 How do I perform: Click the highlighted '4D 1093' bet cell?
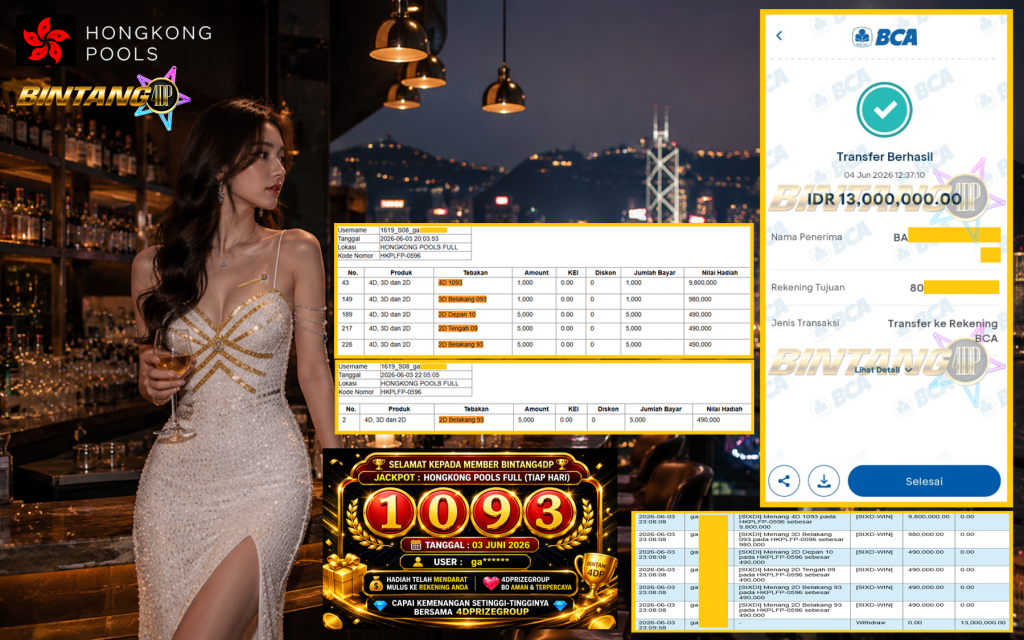pos(450,283)
